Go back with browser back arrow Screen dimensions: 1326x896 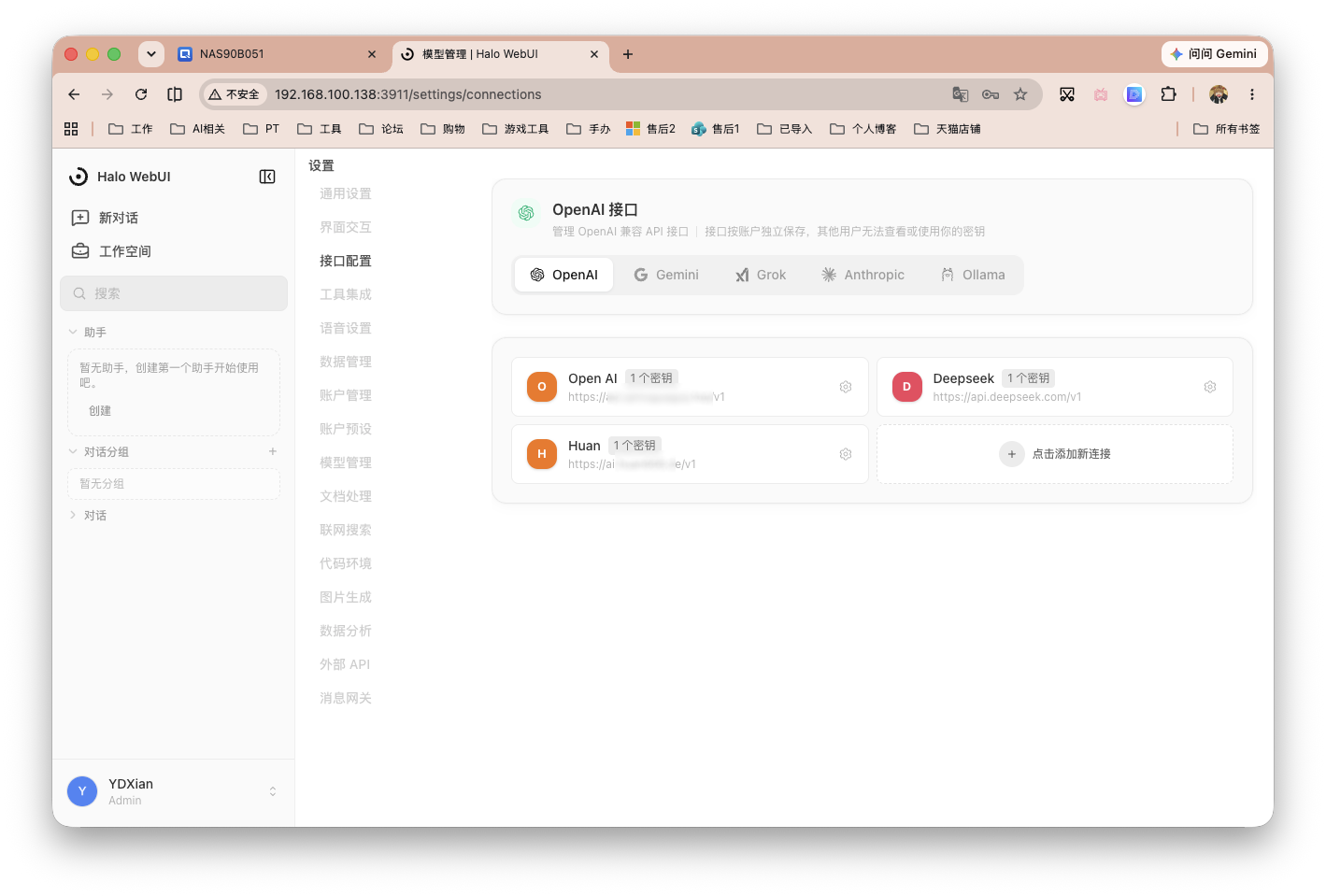[74, 94]
